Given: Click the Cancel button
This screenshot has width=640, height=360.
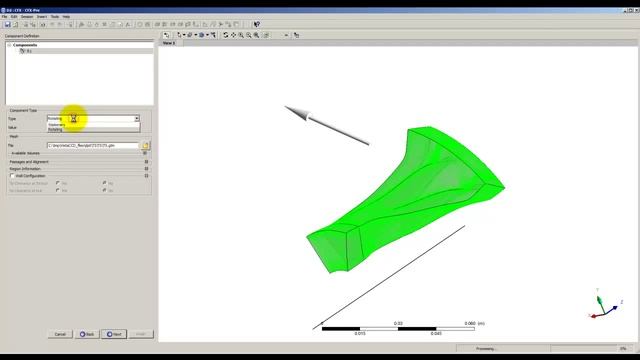Looking at the screenshot, I should [x=60, y=334].
